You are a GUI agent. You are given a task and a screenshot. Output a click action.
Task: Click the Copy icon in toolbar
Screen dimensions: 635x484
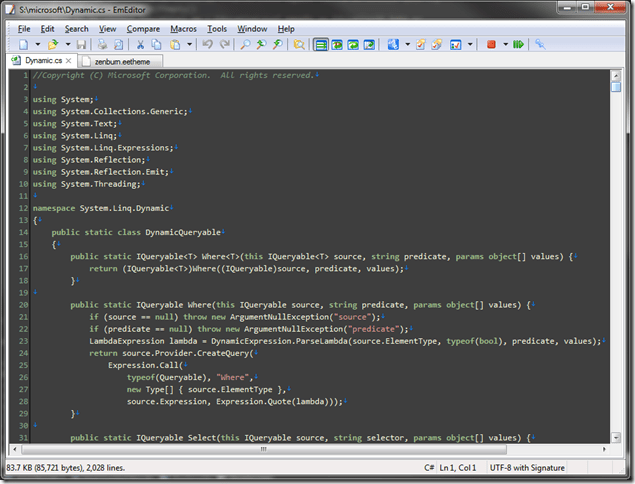tap(158, 45)
